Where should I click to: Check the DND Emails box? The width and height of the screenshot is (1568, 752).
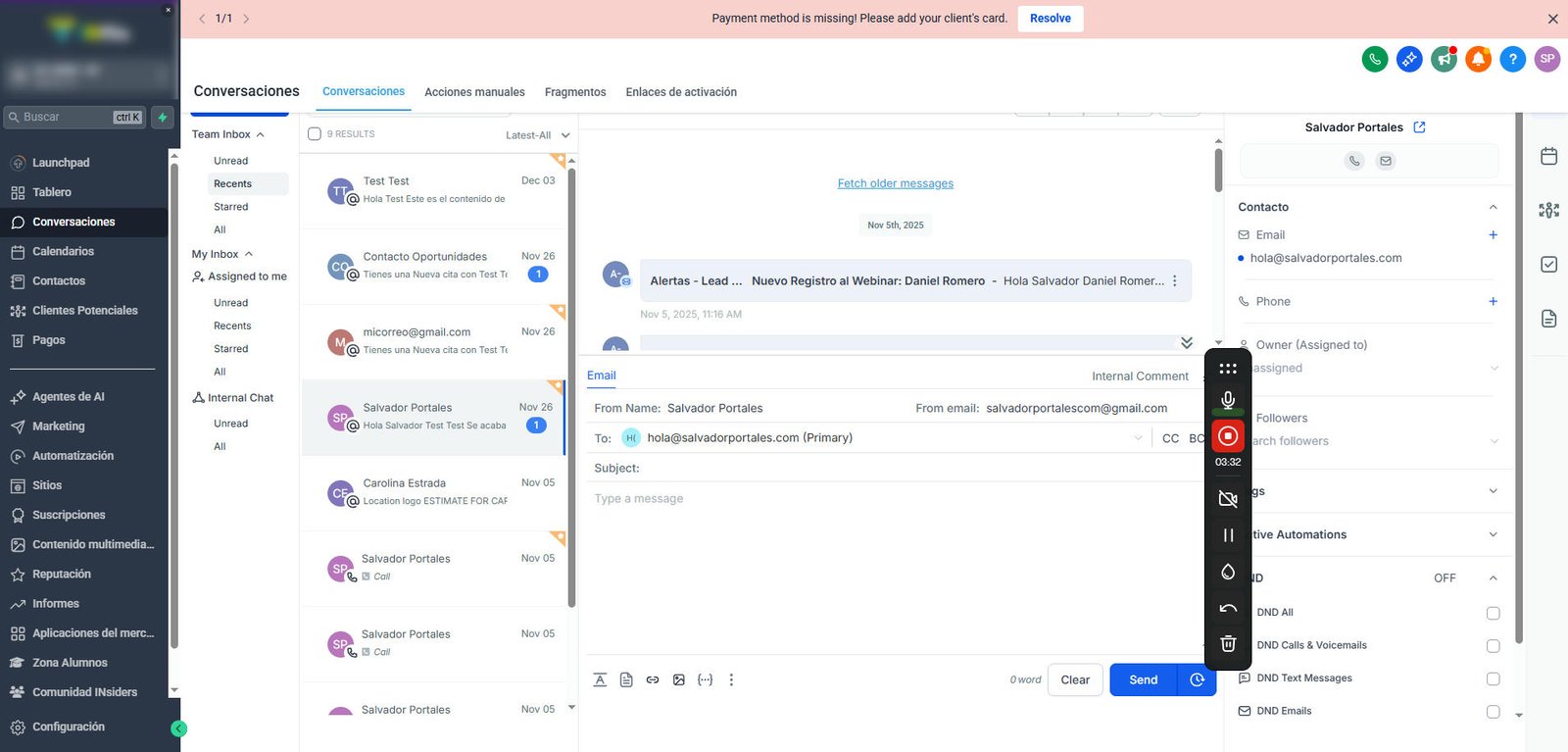[1494, 712]
